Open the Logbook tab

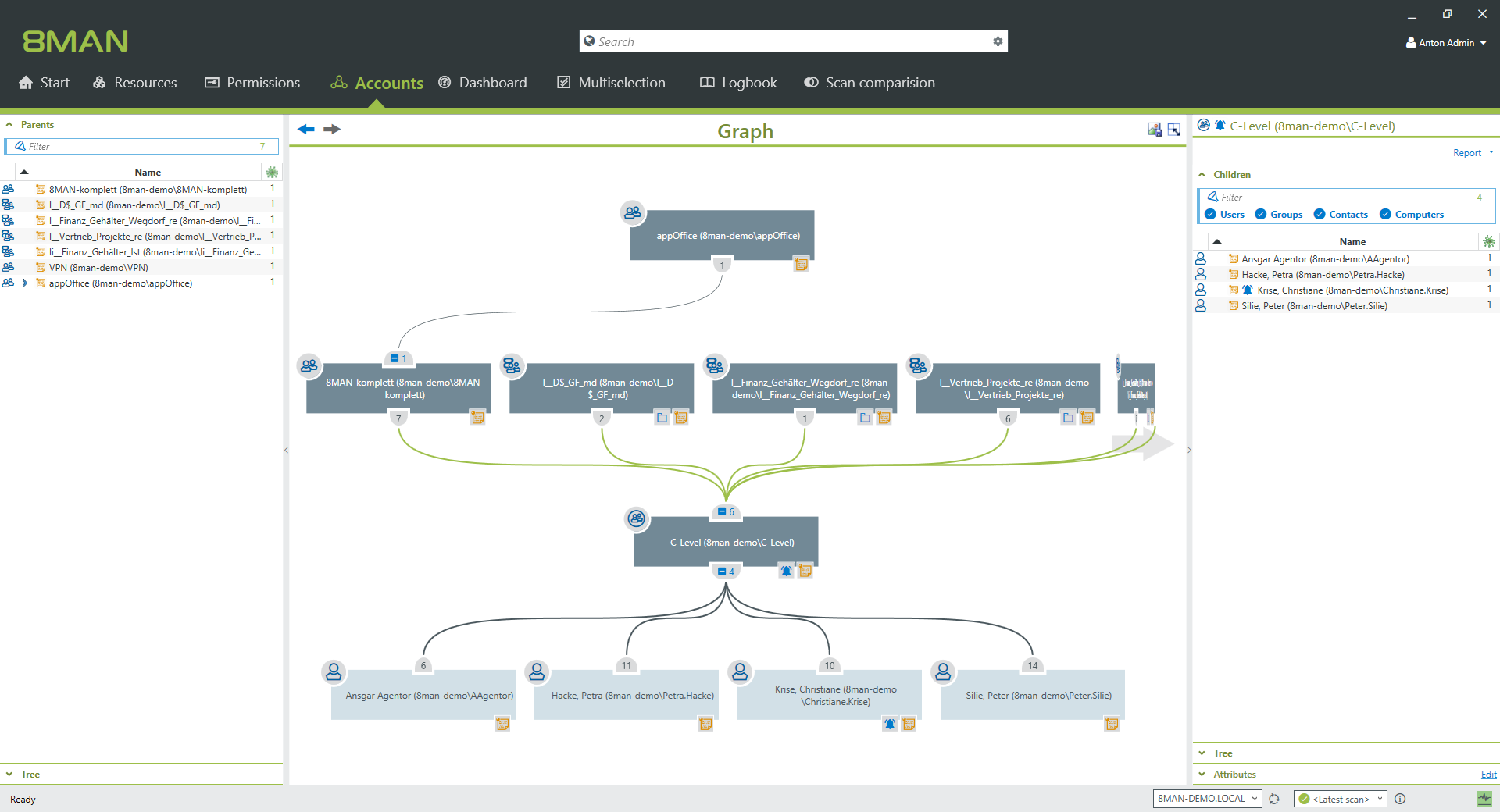[x=738, y=83]
